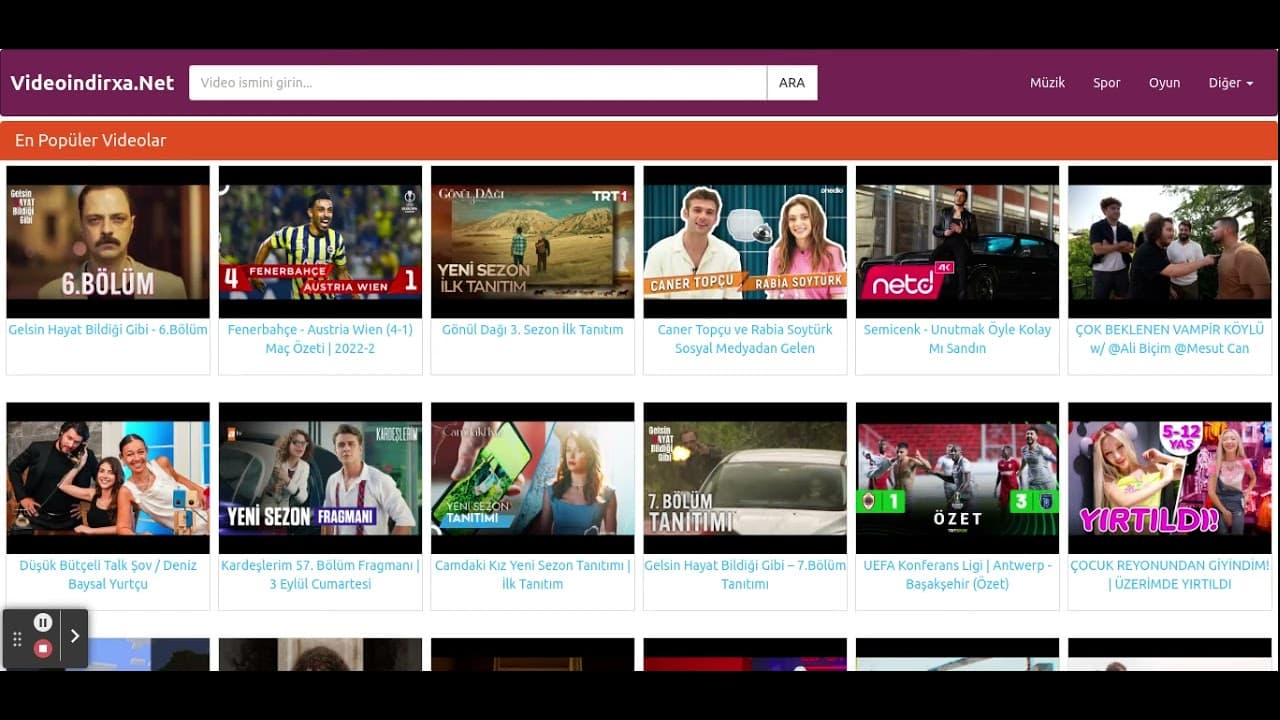Click the Videoindirxa.Net site logo

[x=92, y=83]
